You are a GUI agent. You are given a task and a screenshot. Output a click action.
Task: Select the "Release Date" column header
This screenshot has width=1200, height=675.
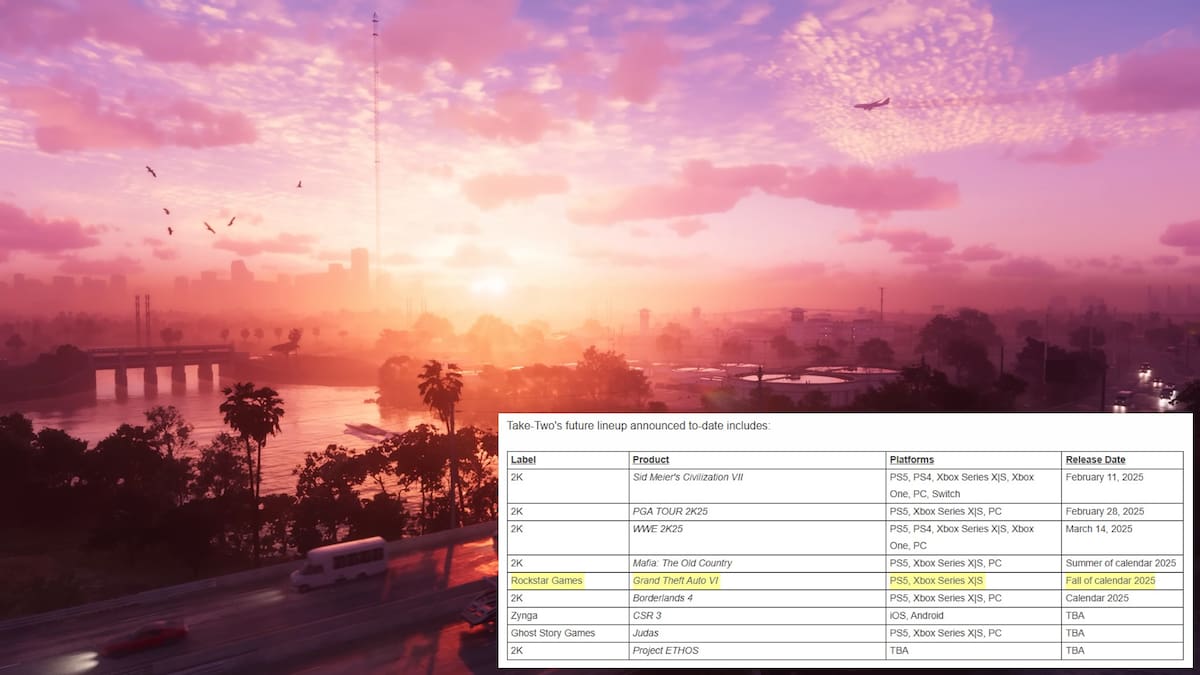click(x=1095, y=460)
